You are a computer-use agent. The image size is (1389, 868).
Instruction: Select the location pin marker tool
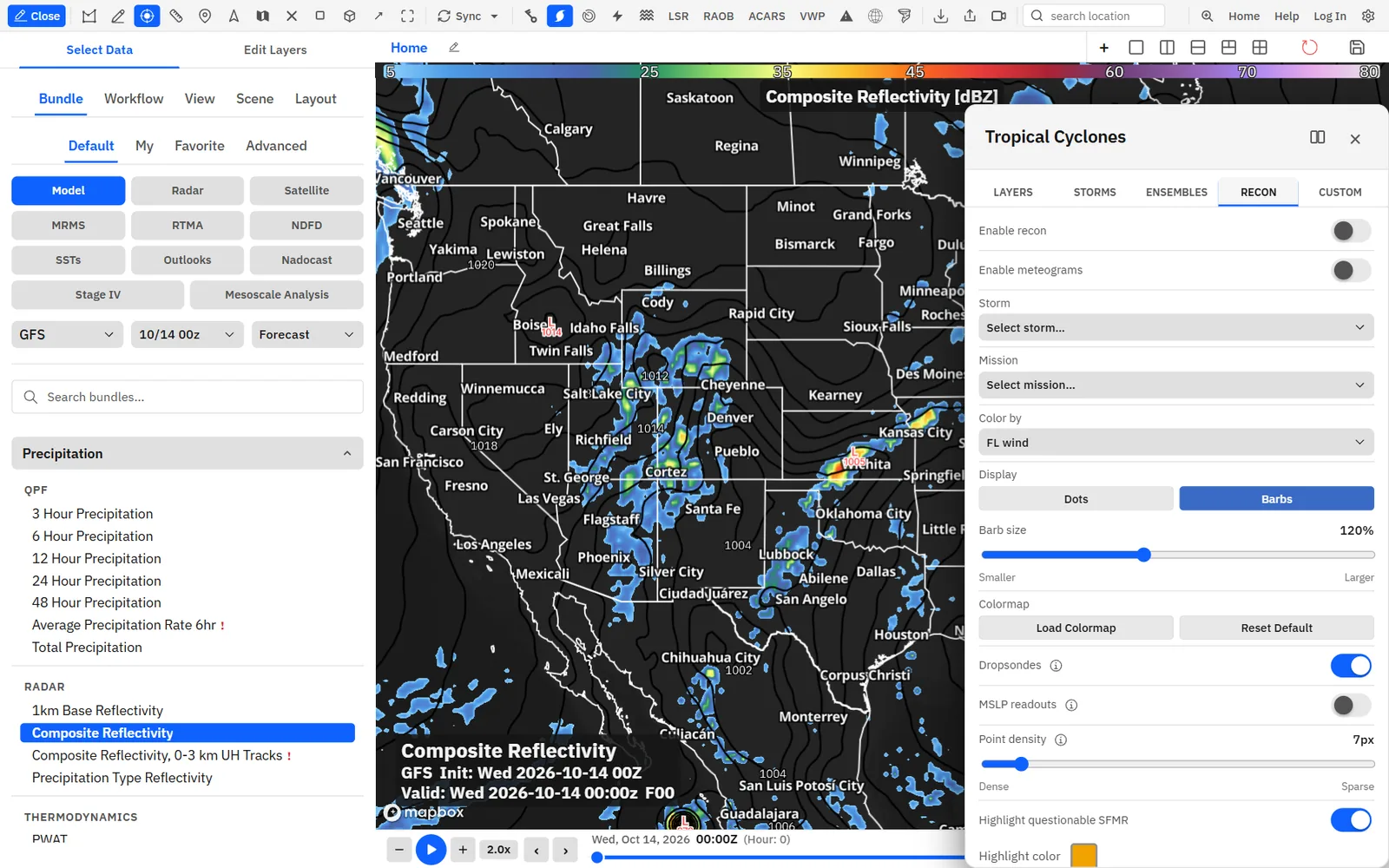[x=205, y=16]
